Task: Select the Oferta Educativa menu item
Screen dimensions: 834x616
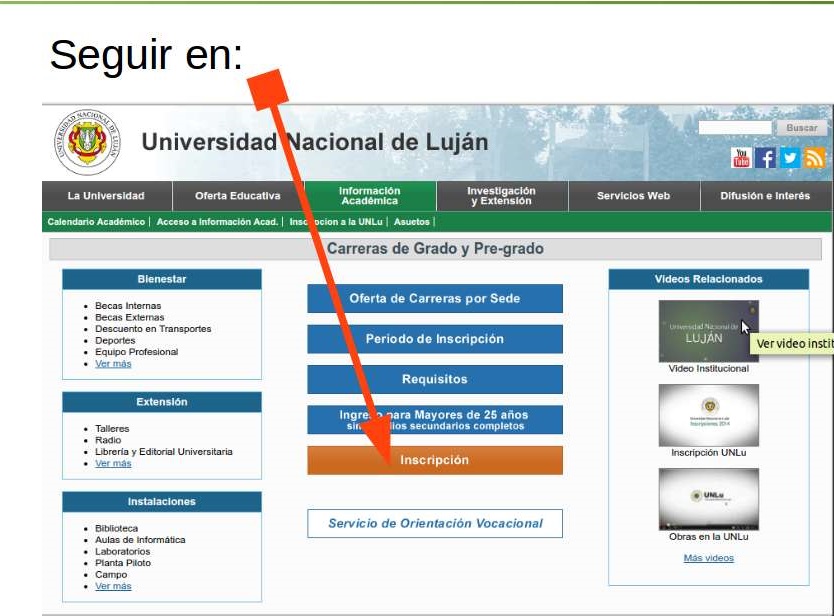Action: (x=238, y=196)
